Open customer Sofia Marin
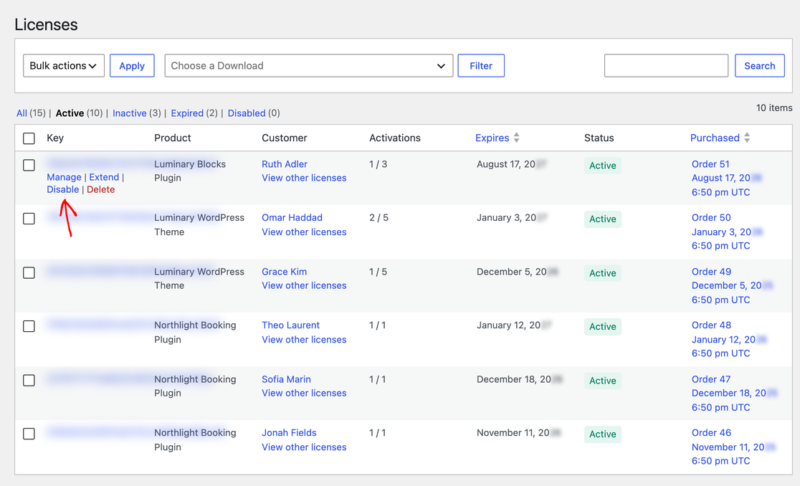 coord(286,379)
